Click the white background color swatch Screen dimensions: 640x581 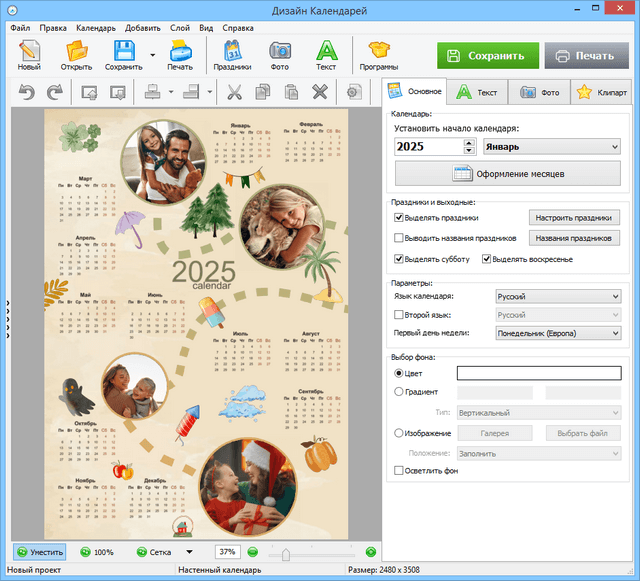[x=538, y=373]
